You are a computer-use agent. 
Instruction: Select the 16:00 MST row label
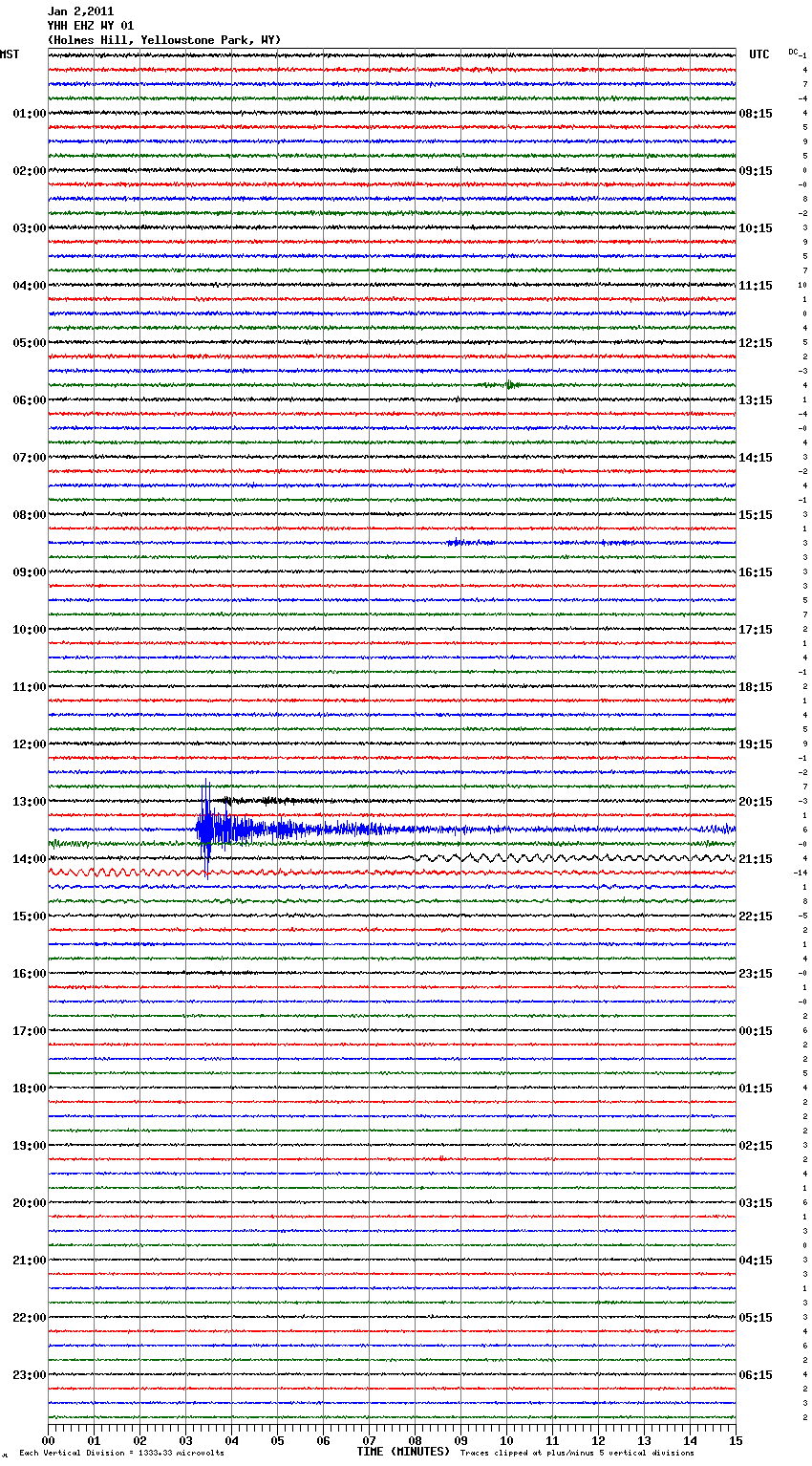coord(30,974)
